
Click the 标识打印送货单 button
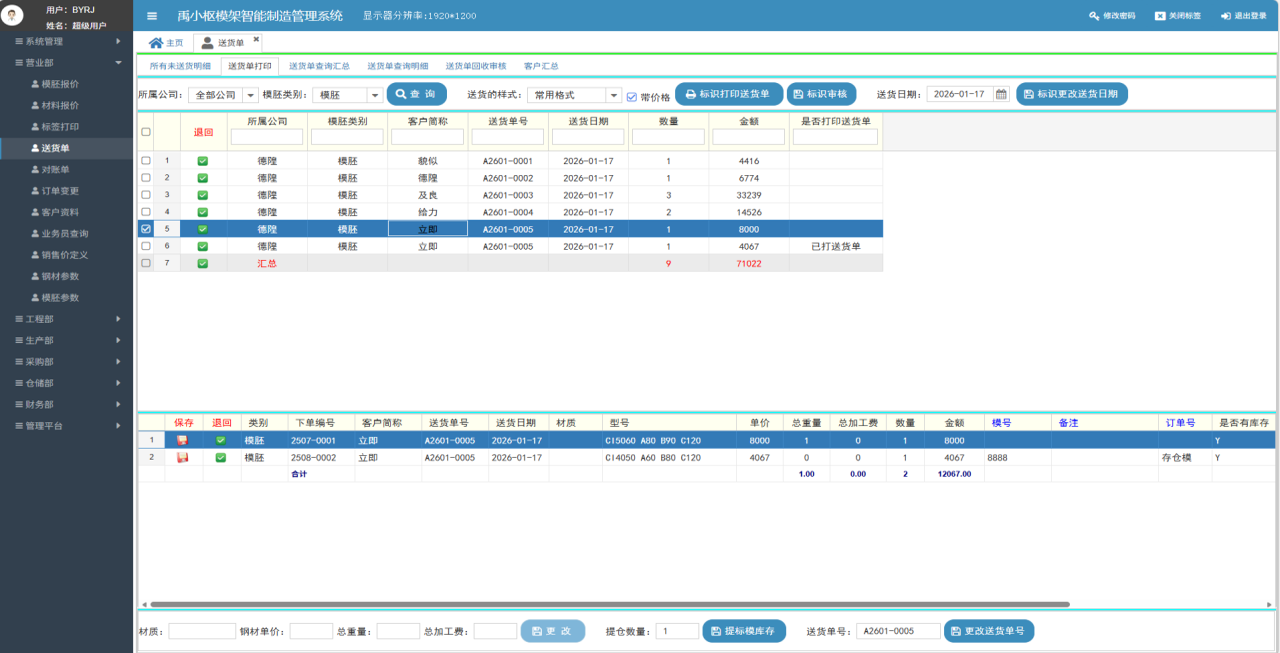coord(728,94)
